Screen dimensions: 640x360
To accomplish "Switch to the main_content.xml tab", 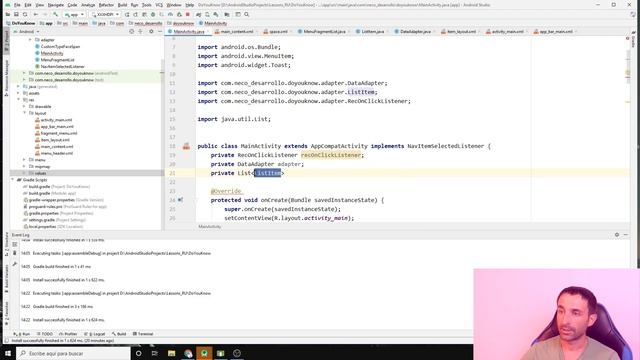I will (234, 31).
